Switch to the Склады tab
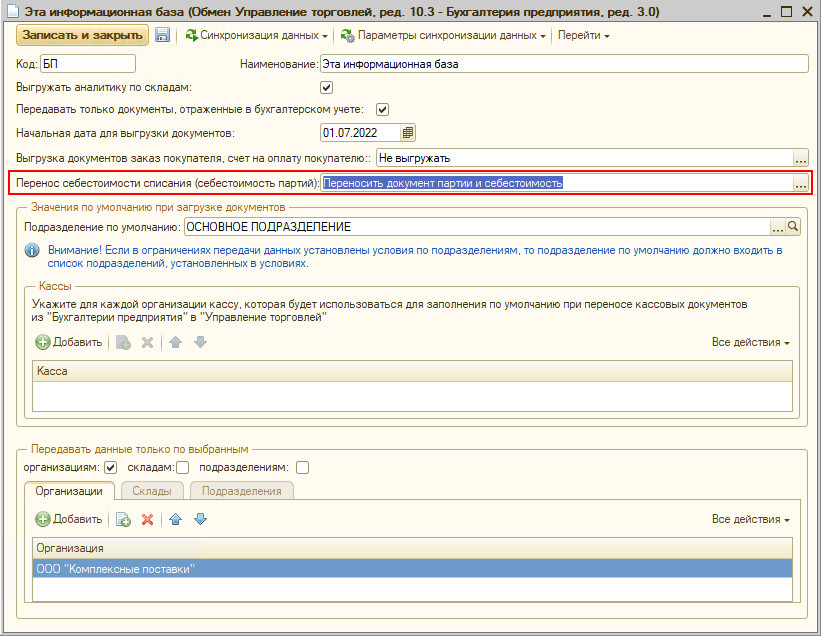821x636 pixels. [152, 491]
